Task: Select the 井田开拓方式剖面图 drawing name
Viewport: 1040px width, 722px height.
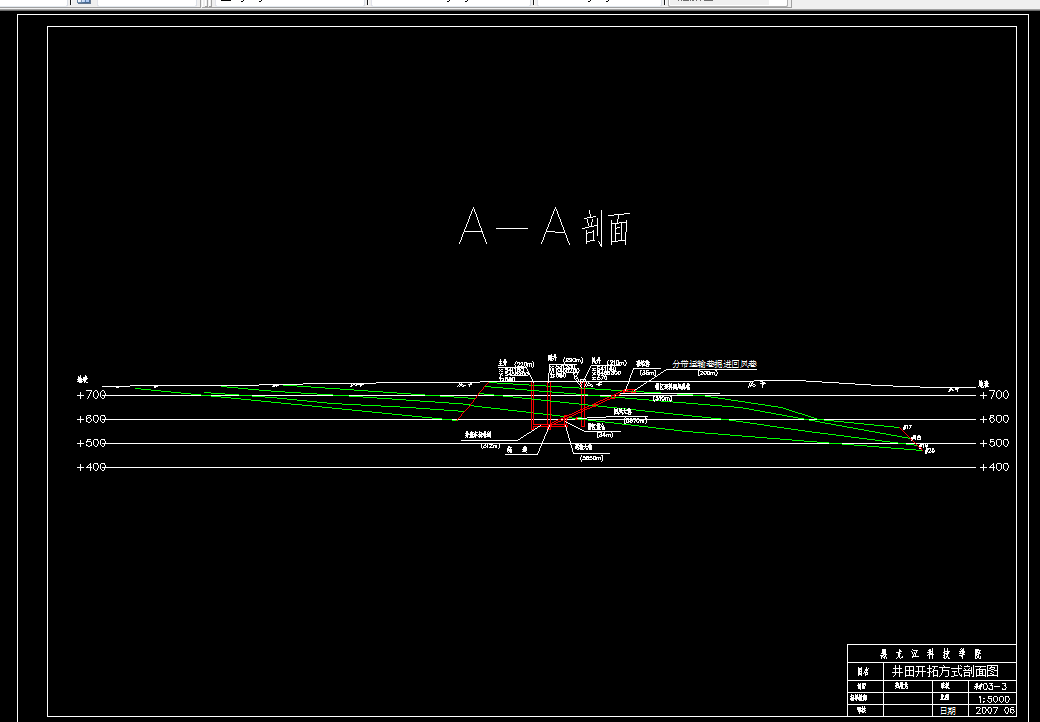Action: 945,671
